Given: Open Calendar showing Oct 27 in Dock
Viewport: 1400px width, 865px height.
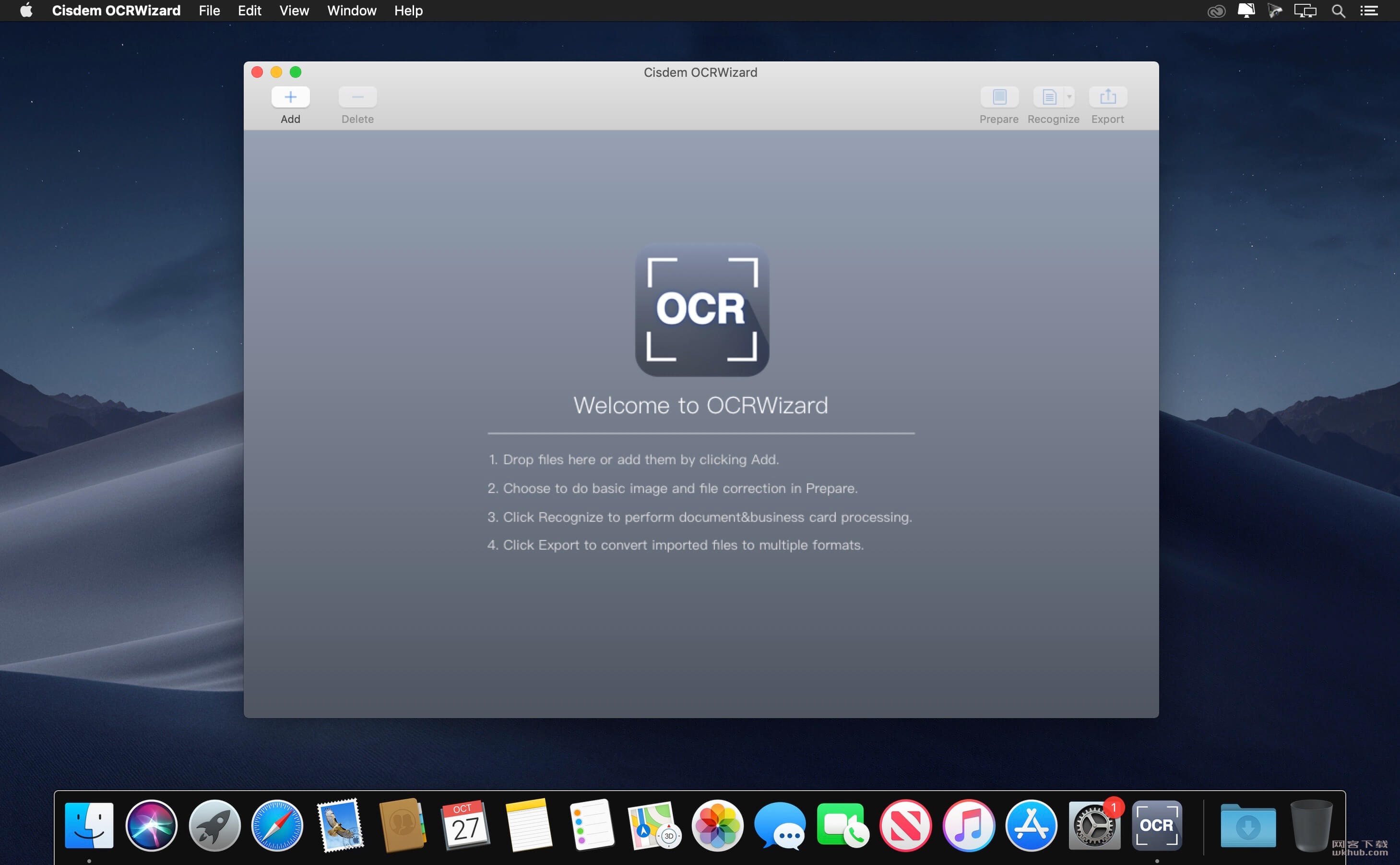Looking at the screenshot, I should [x=465, y=826].
